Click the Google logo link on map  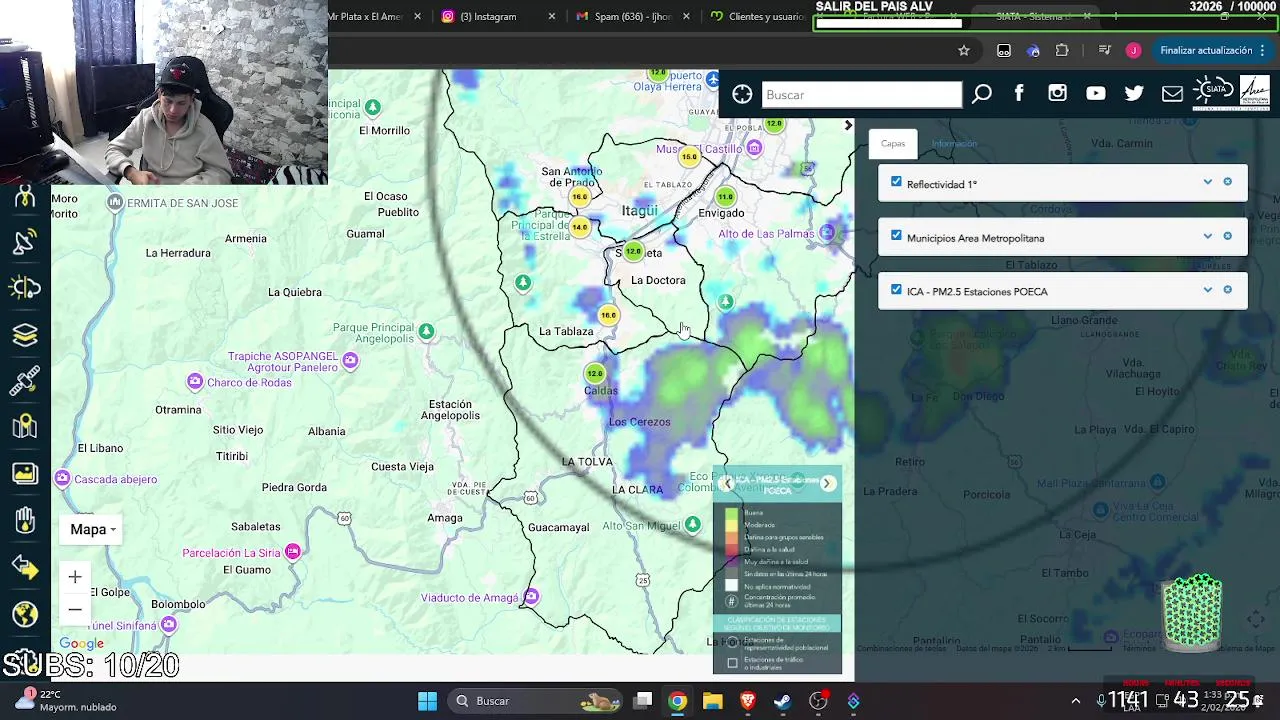81,644
